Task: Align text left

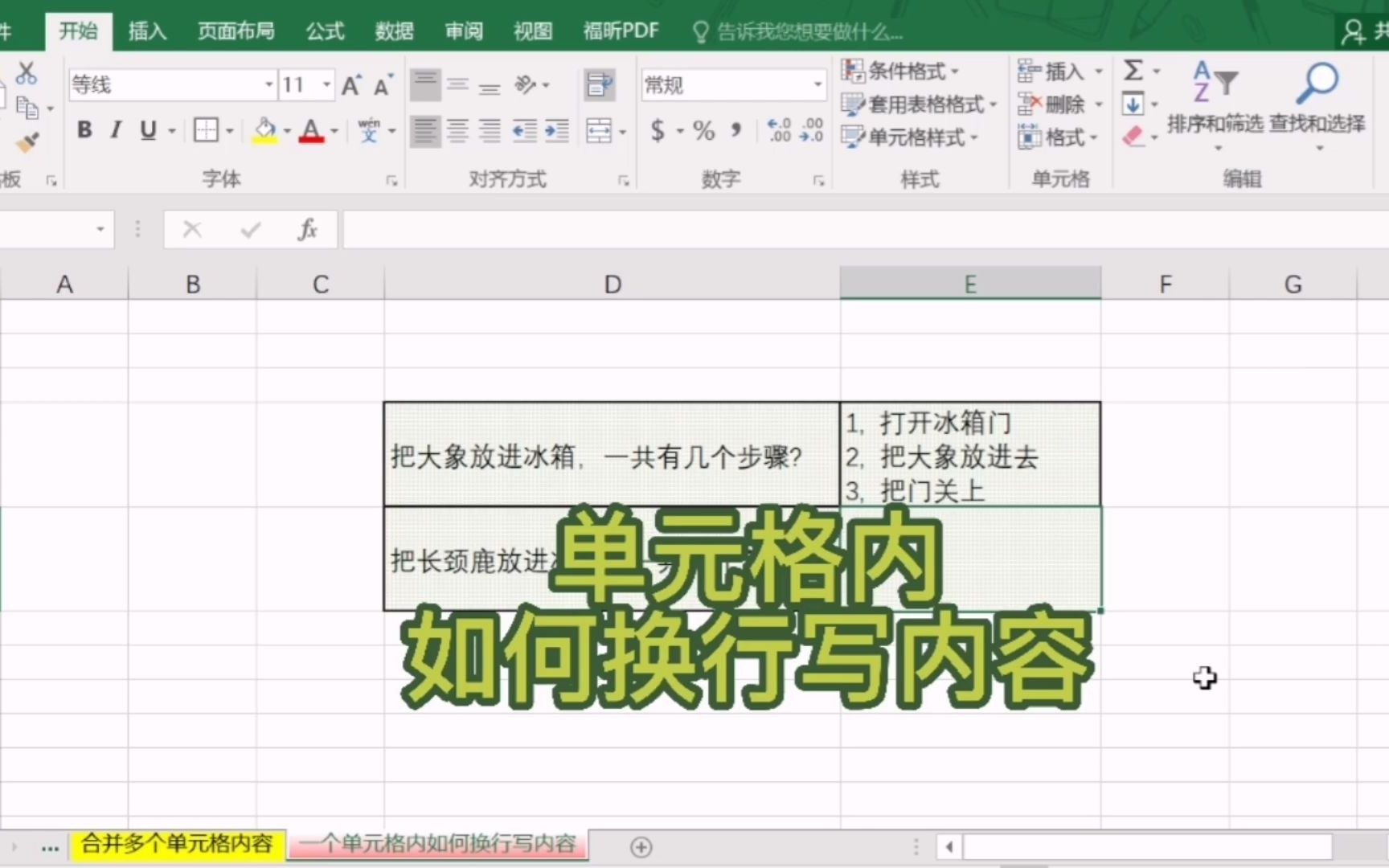Action: pyautogui.click(x=425, y=130)
